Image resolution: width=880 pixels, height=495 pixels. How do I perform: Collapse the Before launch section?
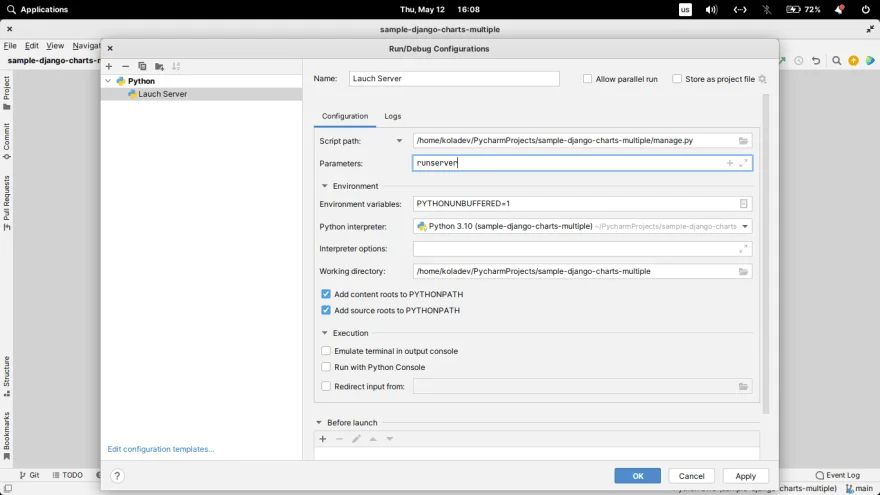[x=319, y=423]
